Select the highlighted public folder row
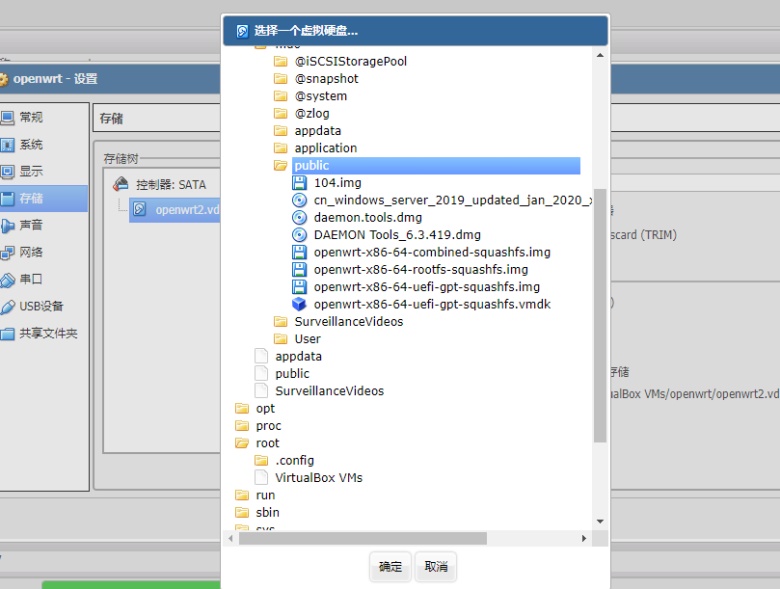The image size is (780, 589). pos(436,165)
